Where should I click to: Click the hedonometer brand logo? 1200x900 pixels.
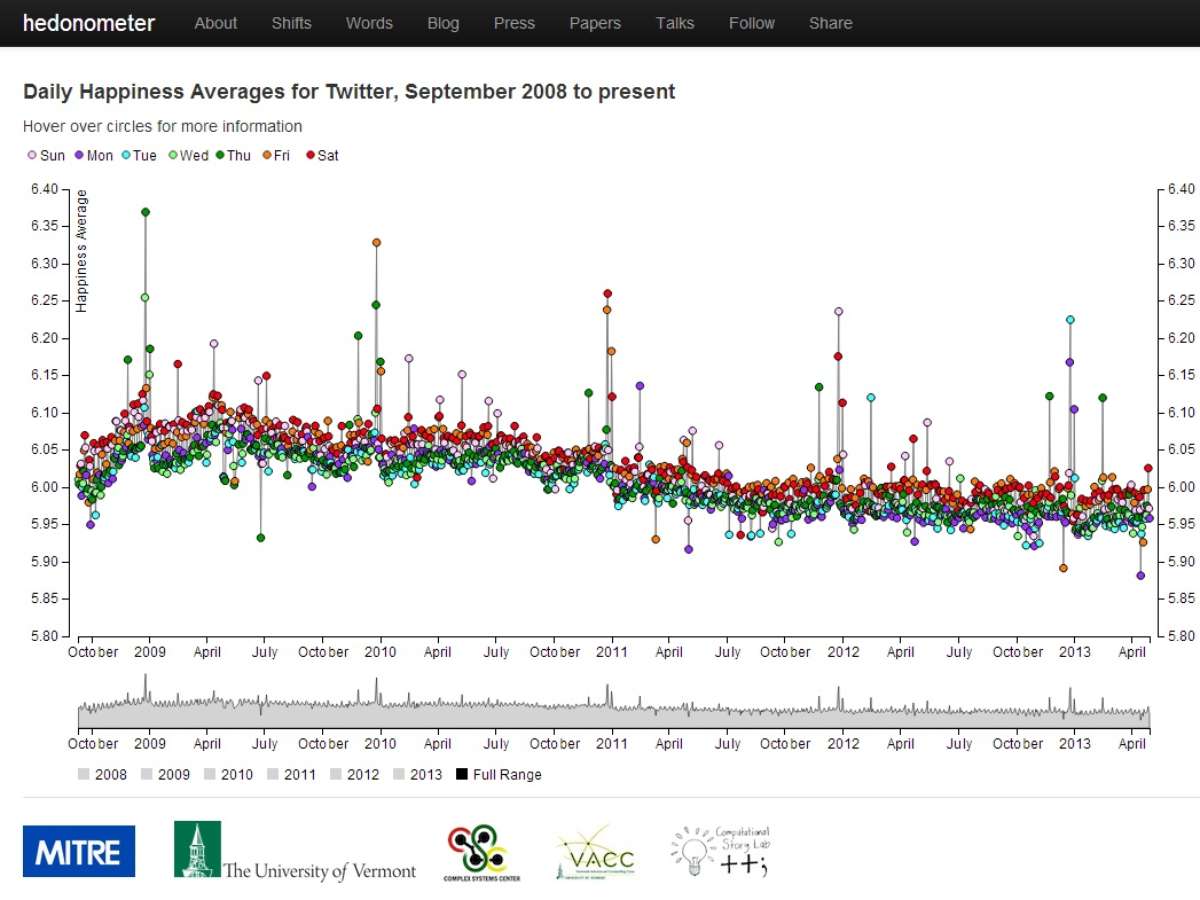88,23
